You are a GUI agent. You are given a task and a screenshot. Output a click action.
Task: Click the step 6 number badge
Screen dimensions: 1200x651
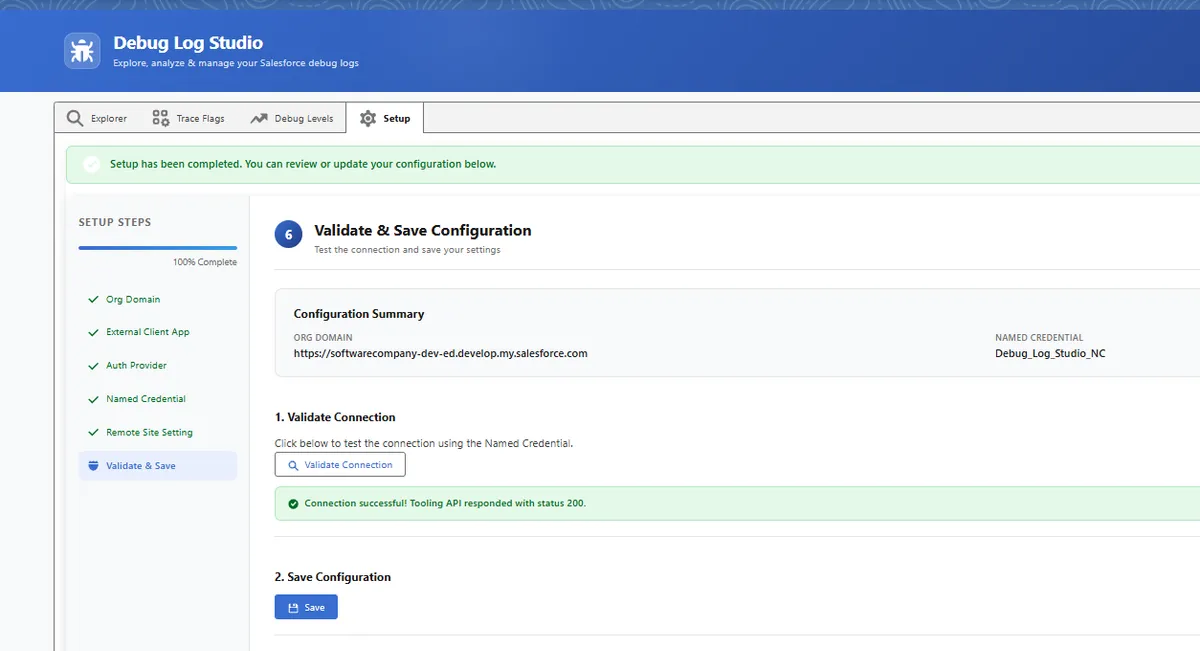coord(288,235)
